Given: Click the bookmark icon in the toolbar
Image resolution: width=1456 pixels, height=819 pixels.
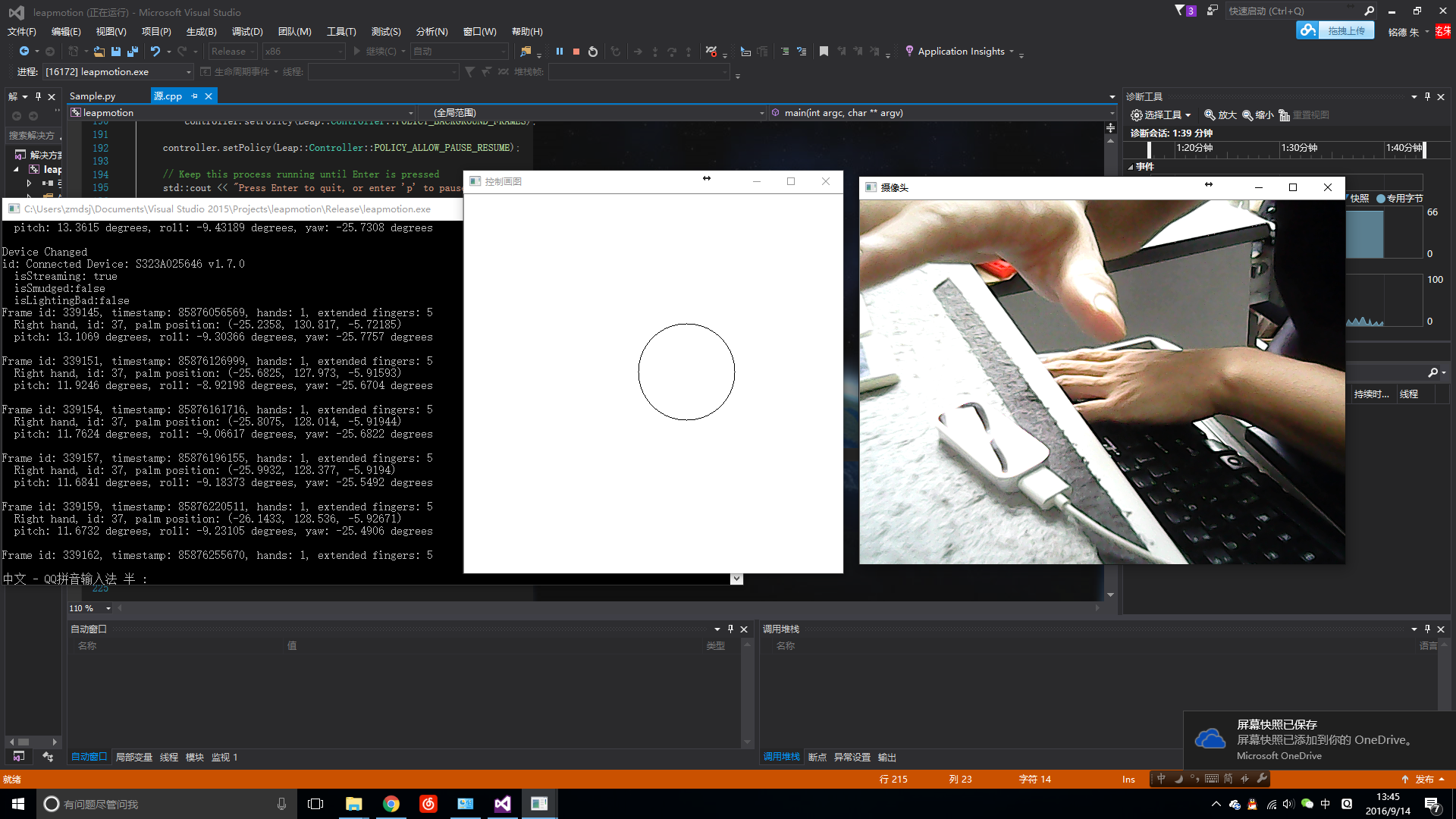Looking at the screenshot, I should tap(824, 52).
